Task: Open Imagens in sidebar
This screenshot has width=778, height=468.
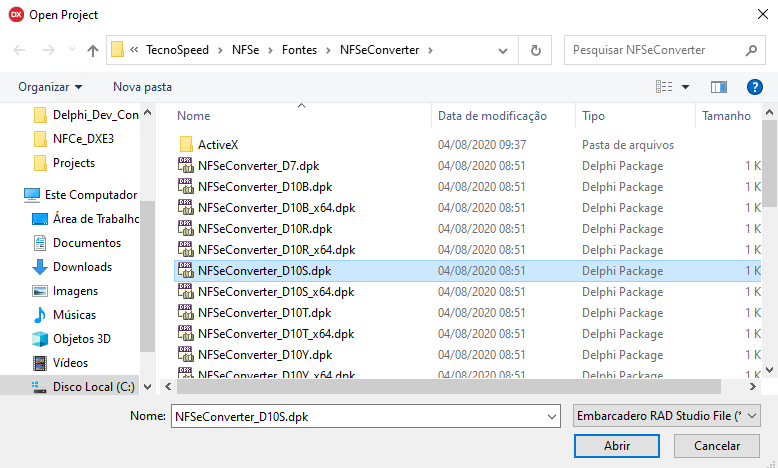Action: click(x=65, y=291)
